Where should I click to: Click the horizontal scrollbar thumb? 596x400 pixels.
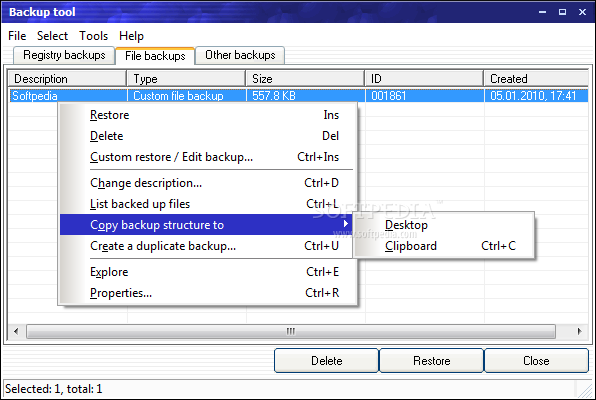(291, 331)
